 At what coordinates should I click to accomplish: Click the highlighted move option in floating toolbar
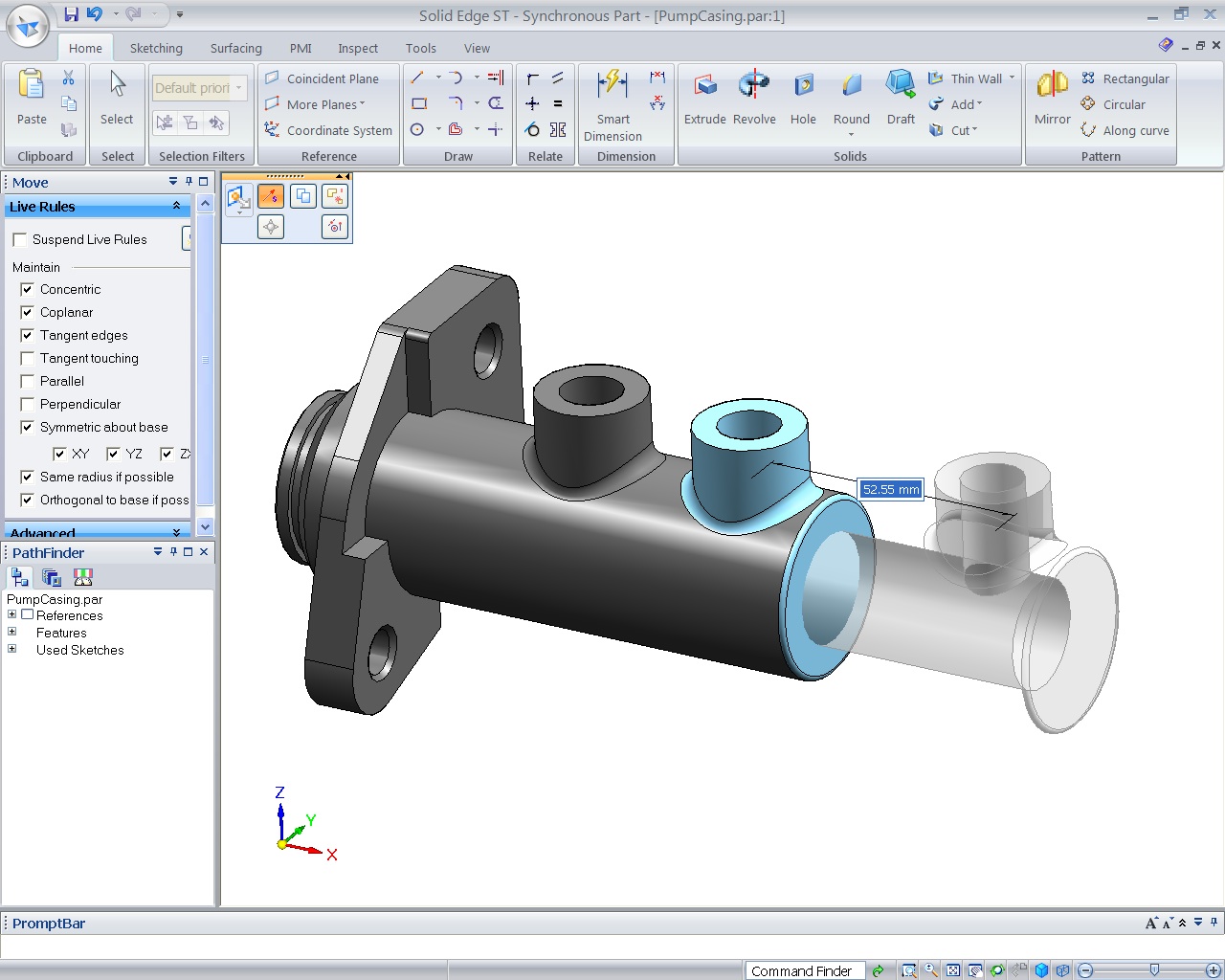tap(271, 196)
